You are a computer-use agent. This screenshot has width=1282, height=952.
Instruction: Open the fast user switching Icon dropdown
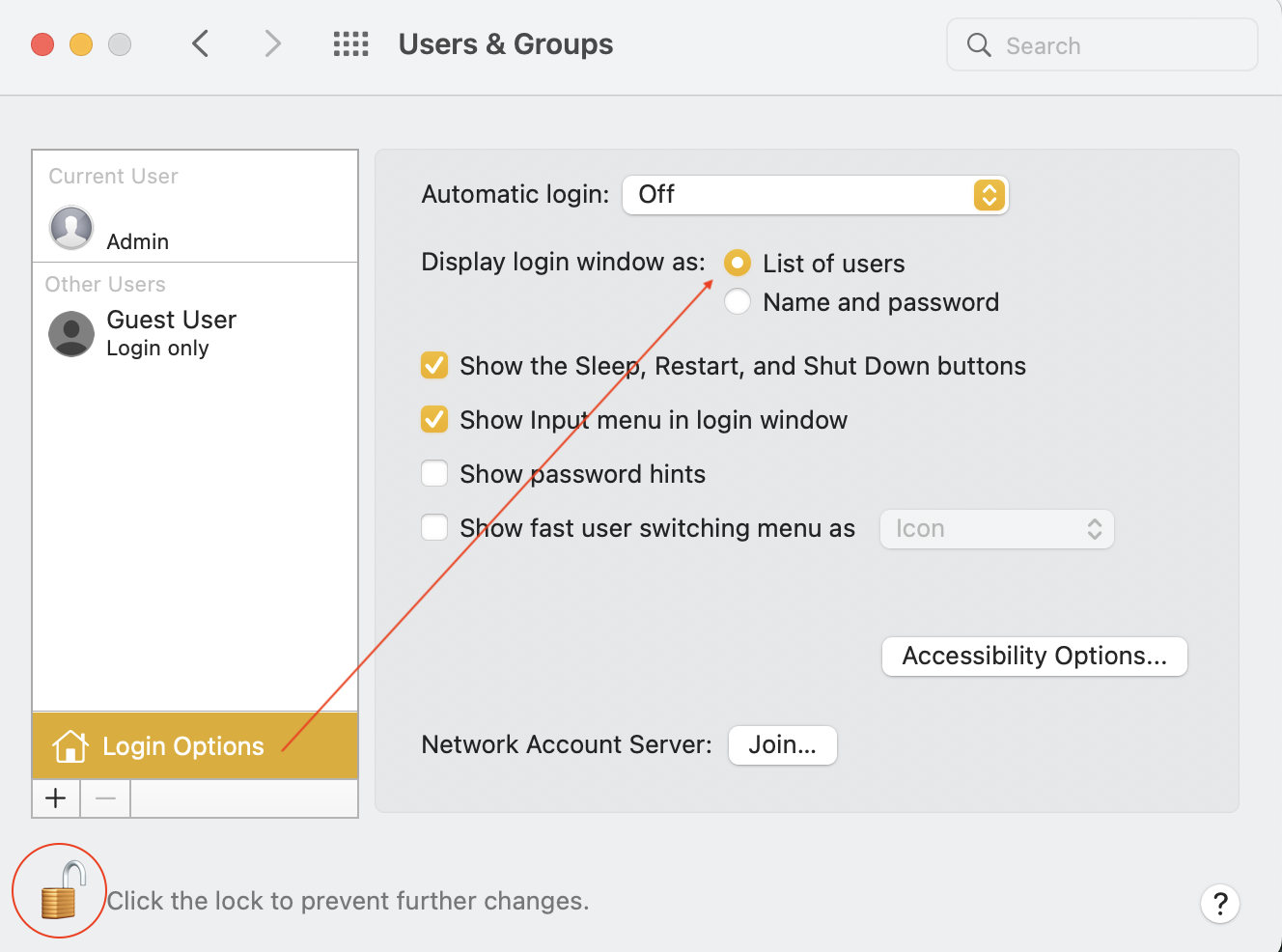(x=997, y=529)
